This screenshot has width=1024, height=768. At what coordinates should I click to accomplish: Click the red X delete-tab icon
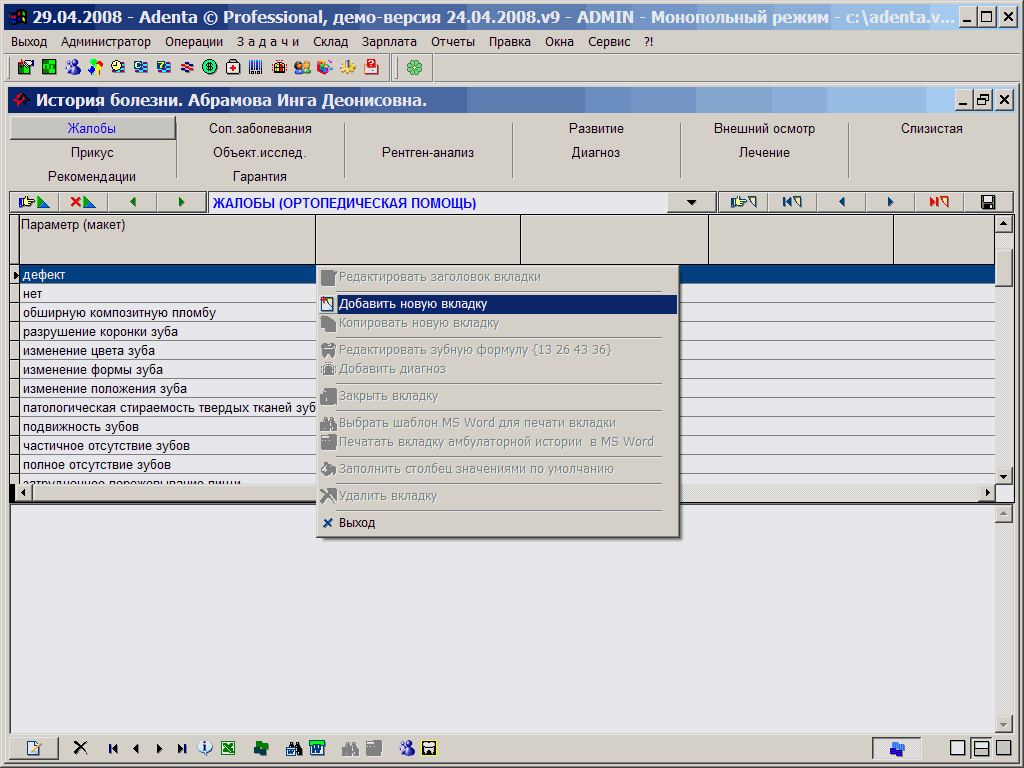click(83, 202)
